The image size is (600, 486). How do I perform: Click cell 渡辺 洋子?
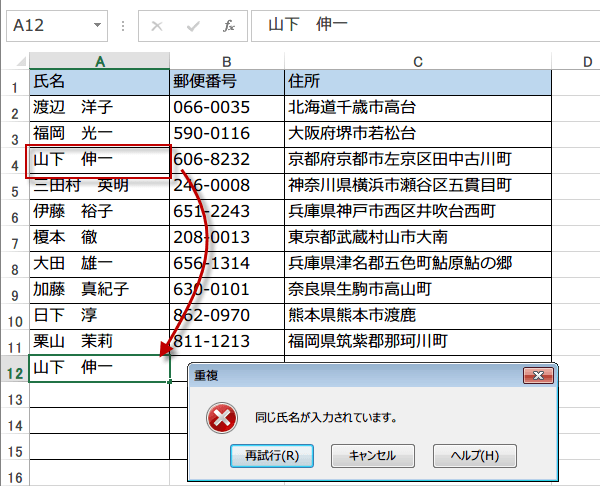click(99, 108)
